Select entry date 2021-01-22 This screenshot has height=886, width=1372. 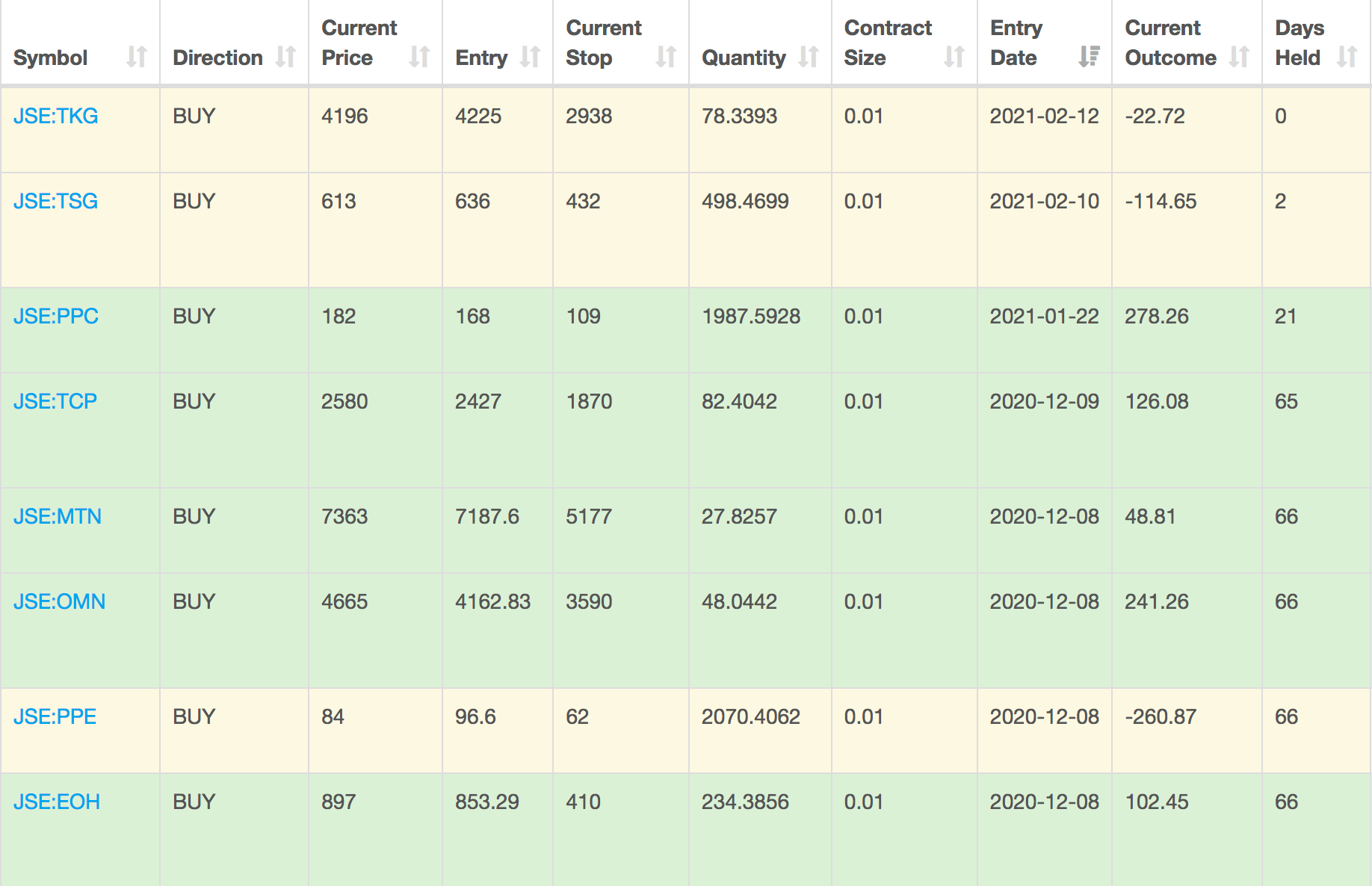point(1045,316)
